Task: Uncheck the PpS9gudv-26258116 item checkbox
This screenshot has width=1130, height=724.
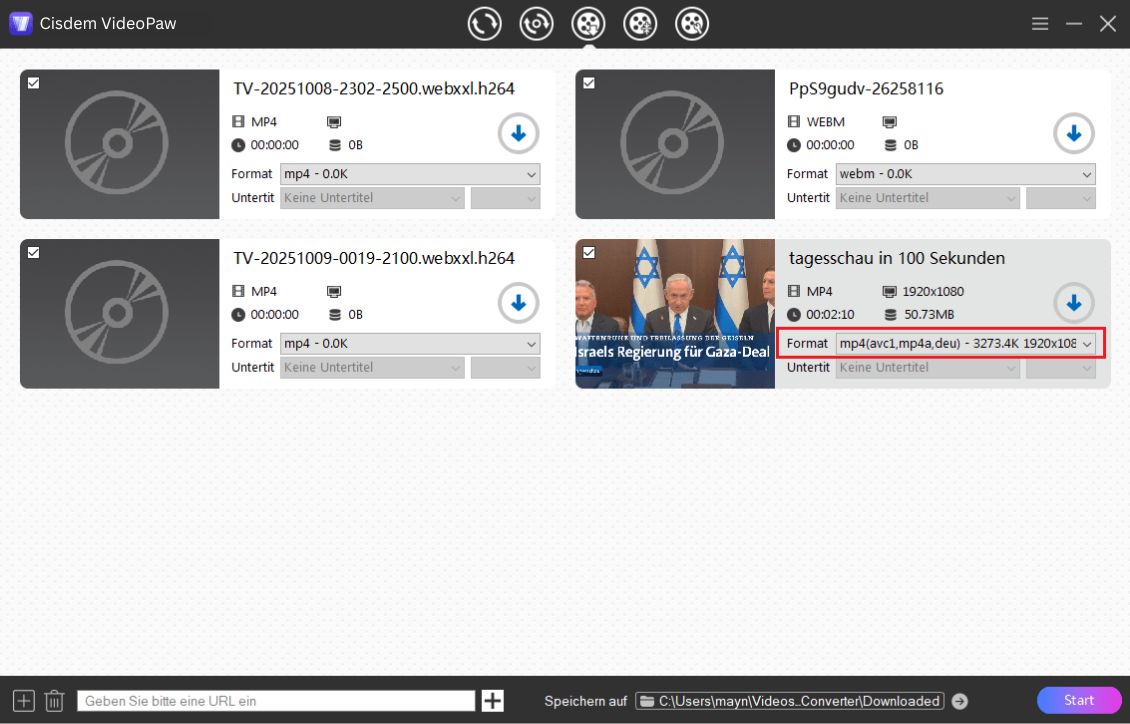Action: [588, 83]
